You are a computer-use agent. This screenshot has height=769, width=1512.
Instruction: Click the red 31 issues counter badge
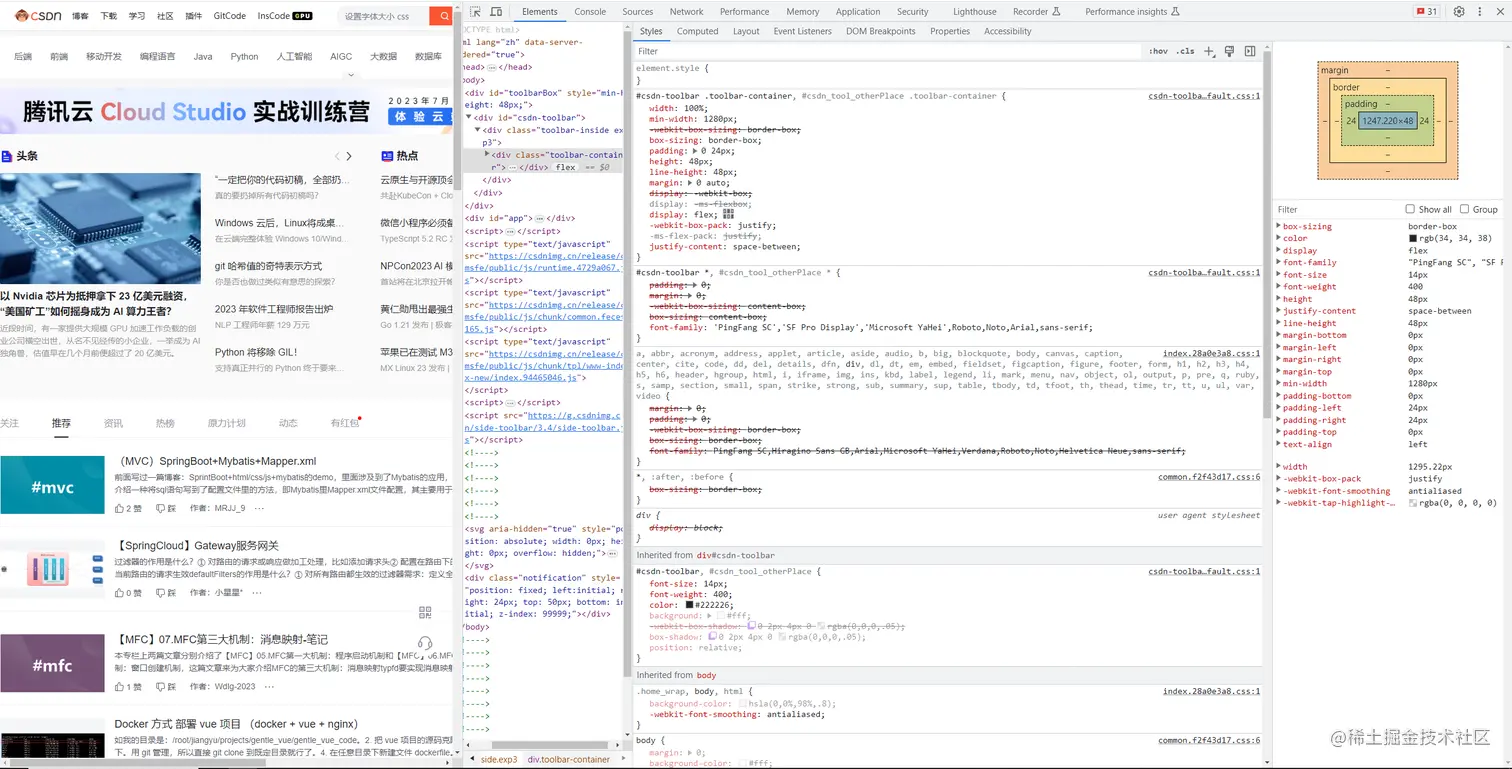(1427, 12)
